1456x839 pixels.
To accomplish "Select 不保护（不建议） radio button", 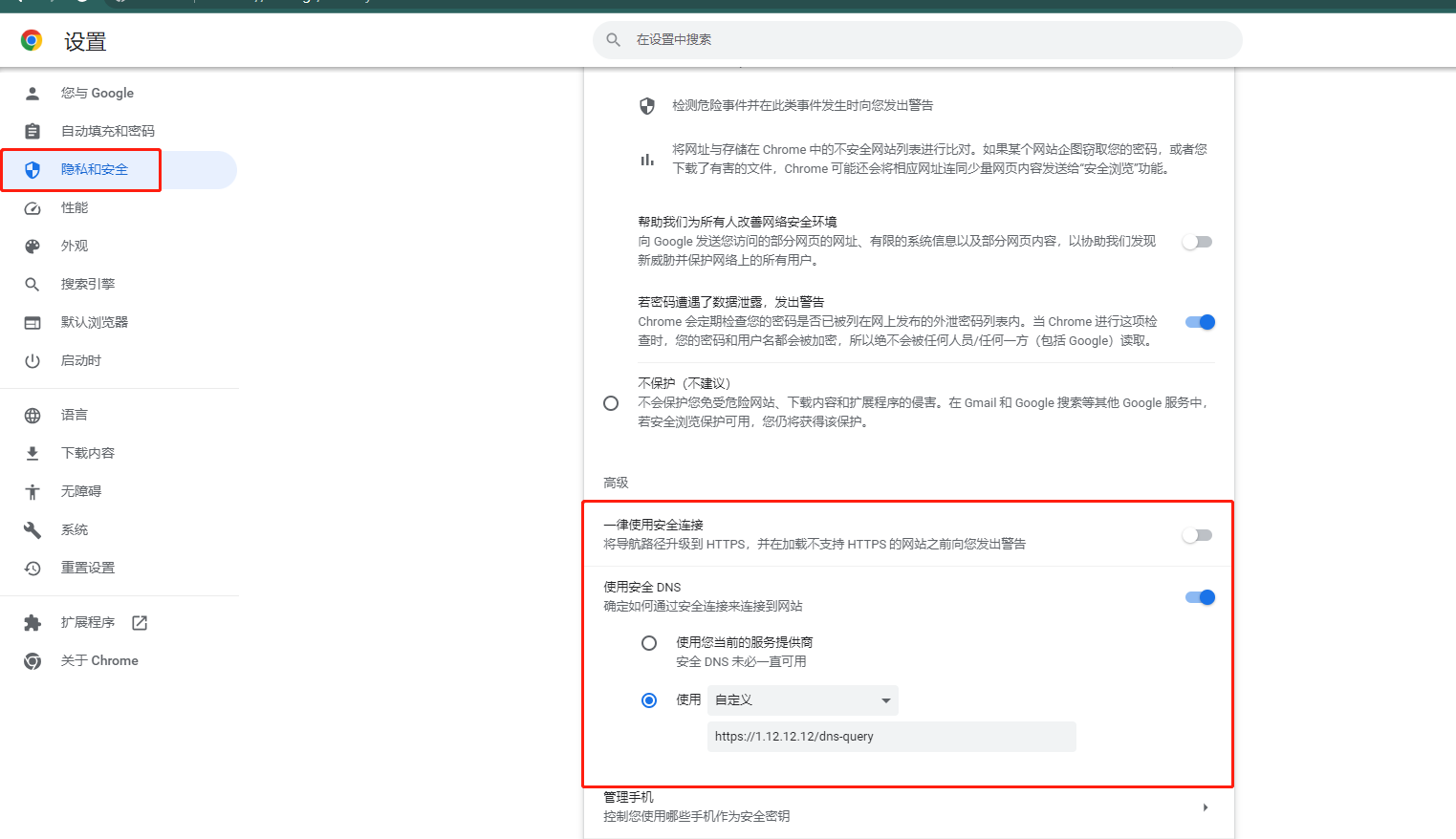I will pos(611,403).
